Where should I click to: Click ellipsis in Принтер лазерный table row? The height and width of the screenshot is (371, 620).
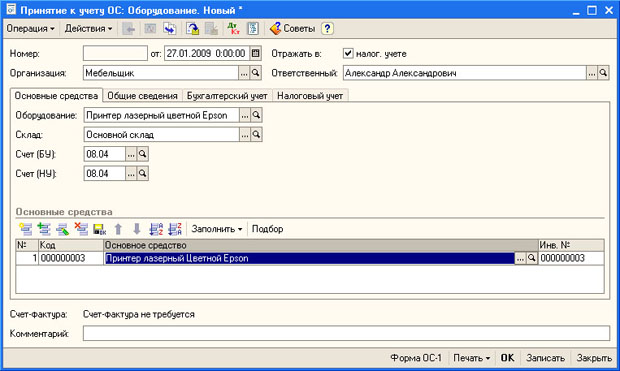click(x=520, y=258)
